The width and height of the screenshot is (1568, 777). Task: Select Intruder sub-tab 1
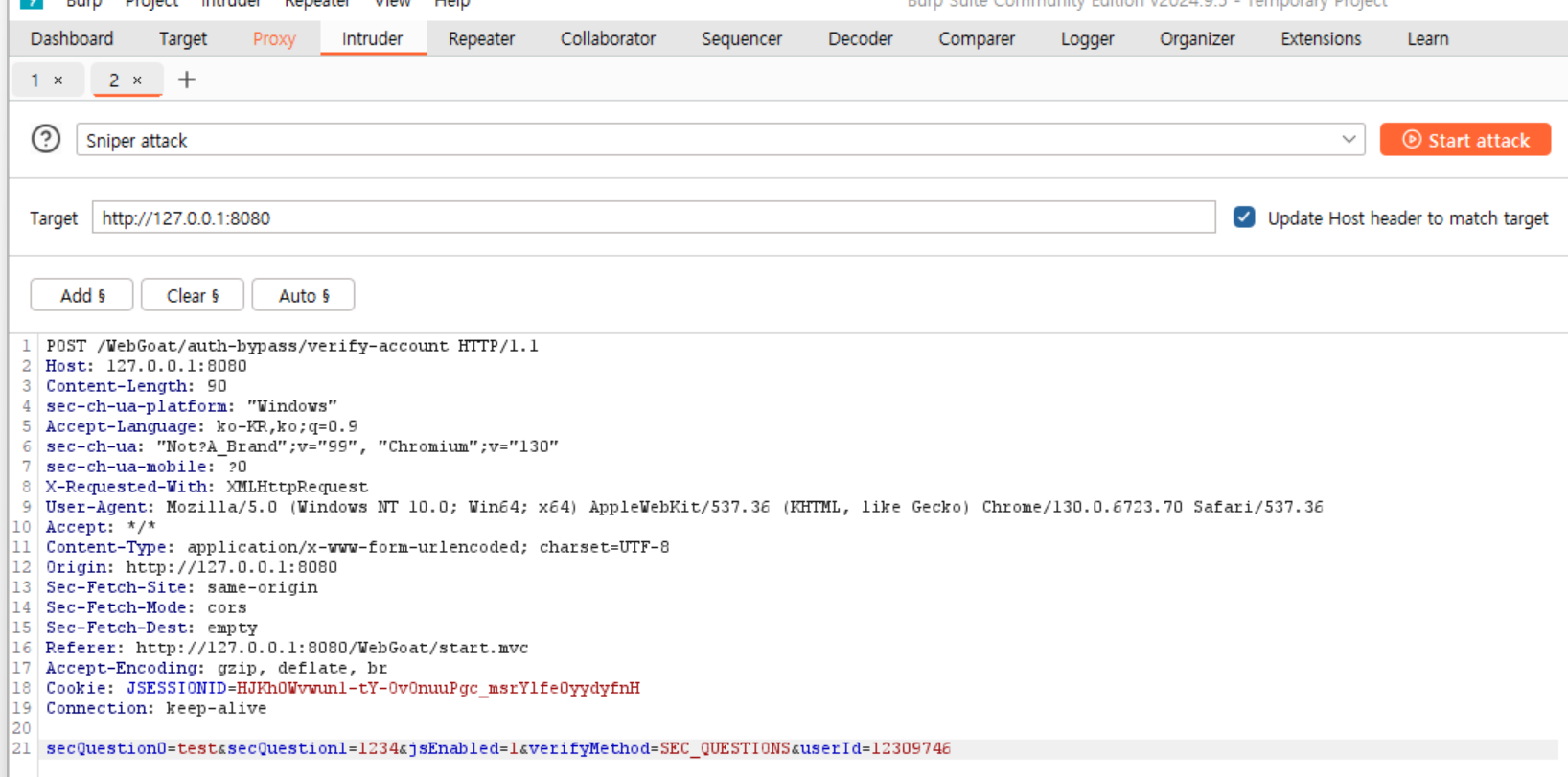coord(35,80)
